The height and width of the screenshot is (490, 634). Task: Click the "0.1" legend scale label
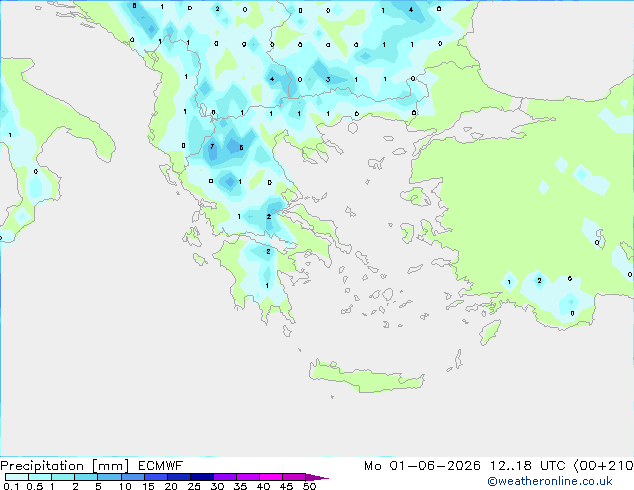(11, 486)
